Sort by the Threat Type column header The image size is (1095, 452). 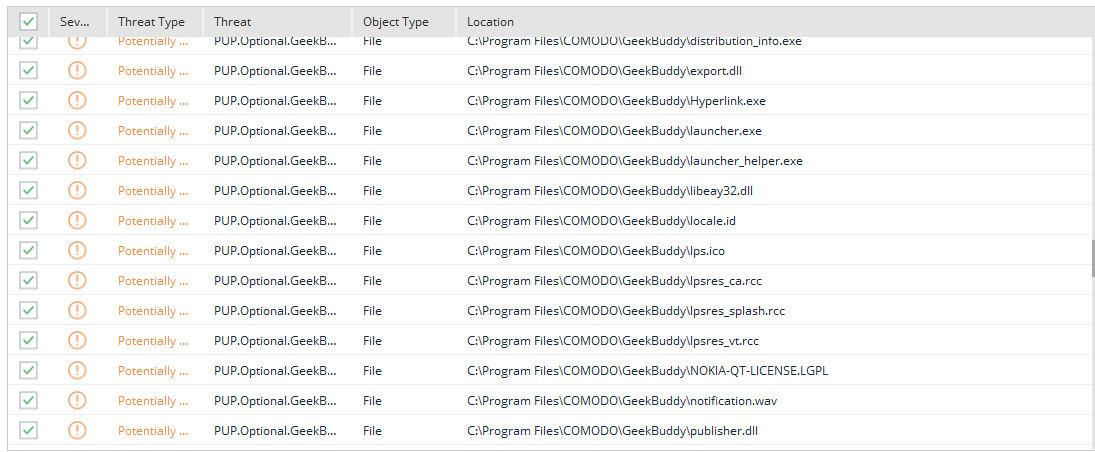point(155,22)
